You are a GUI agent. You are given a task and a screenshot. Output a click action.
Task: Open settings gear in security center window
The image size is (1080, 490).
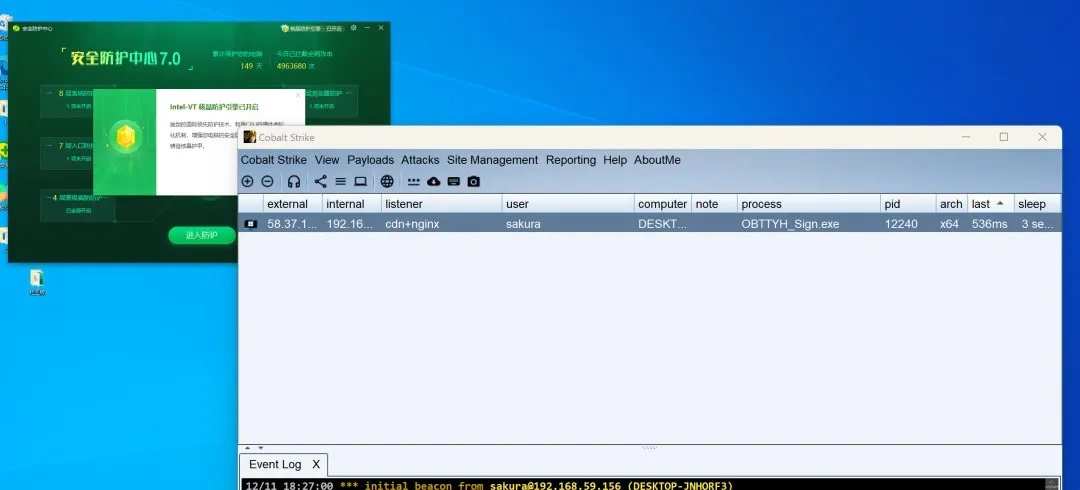(353, 28)
